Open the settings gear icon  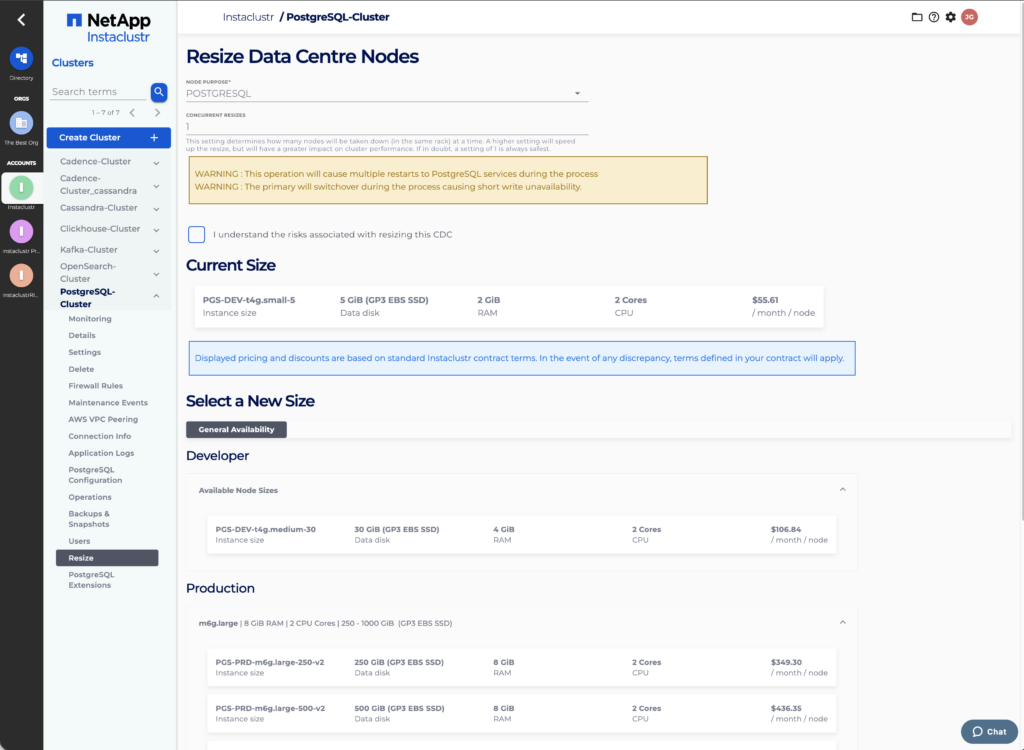(x=950, y=17)
